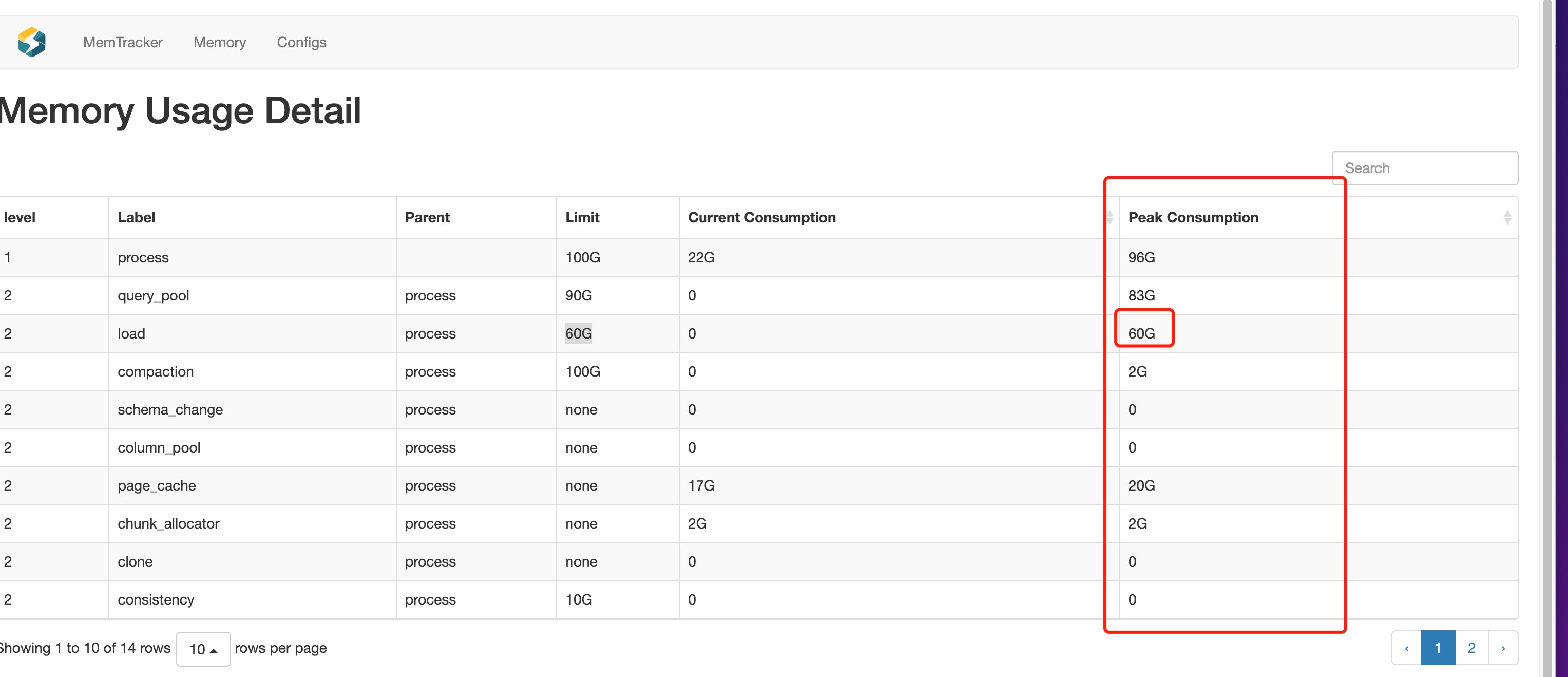Click the 96G peak consumption value
Image resolution: width=1568 pixels, height=677 pixels.
(x=1141, y=257)
